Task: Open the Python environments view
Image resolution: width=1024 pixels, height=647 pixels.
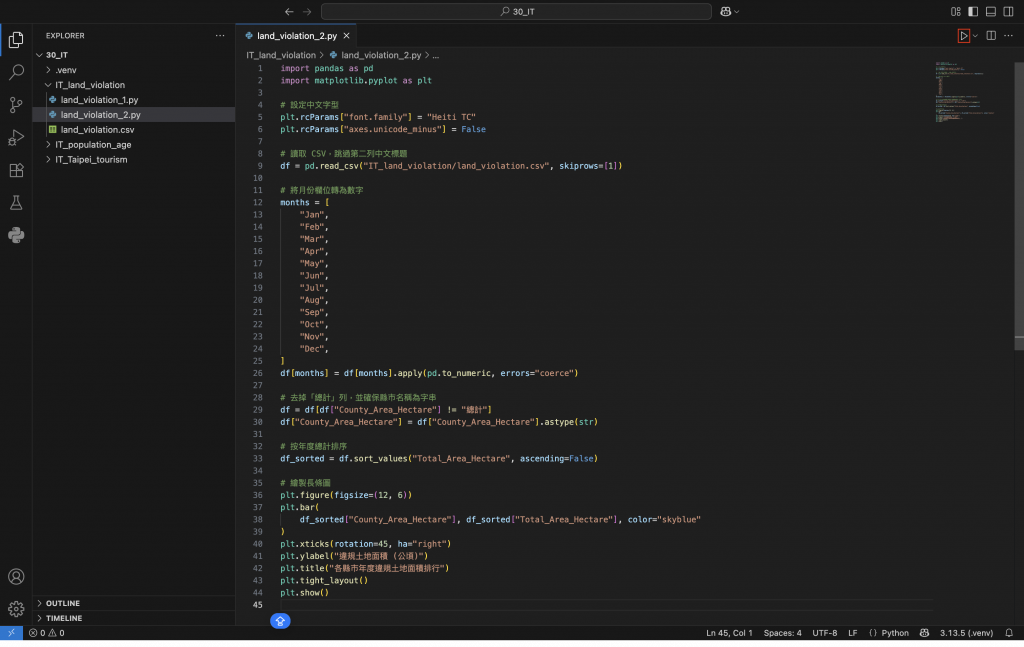Action: 16,236
